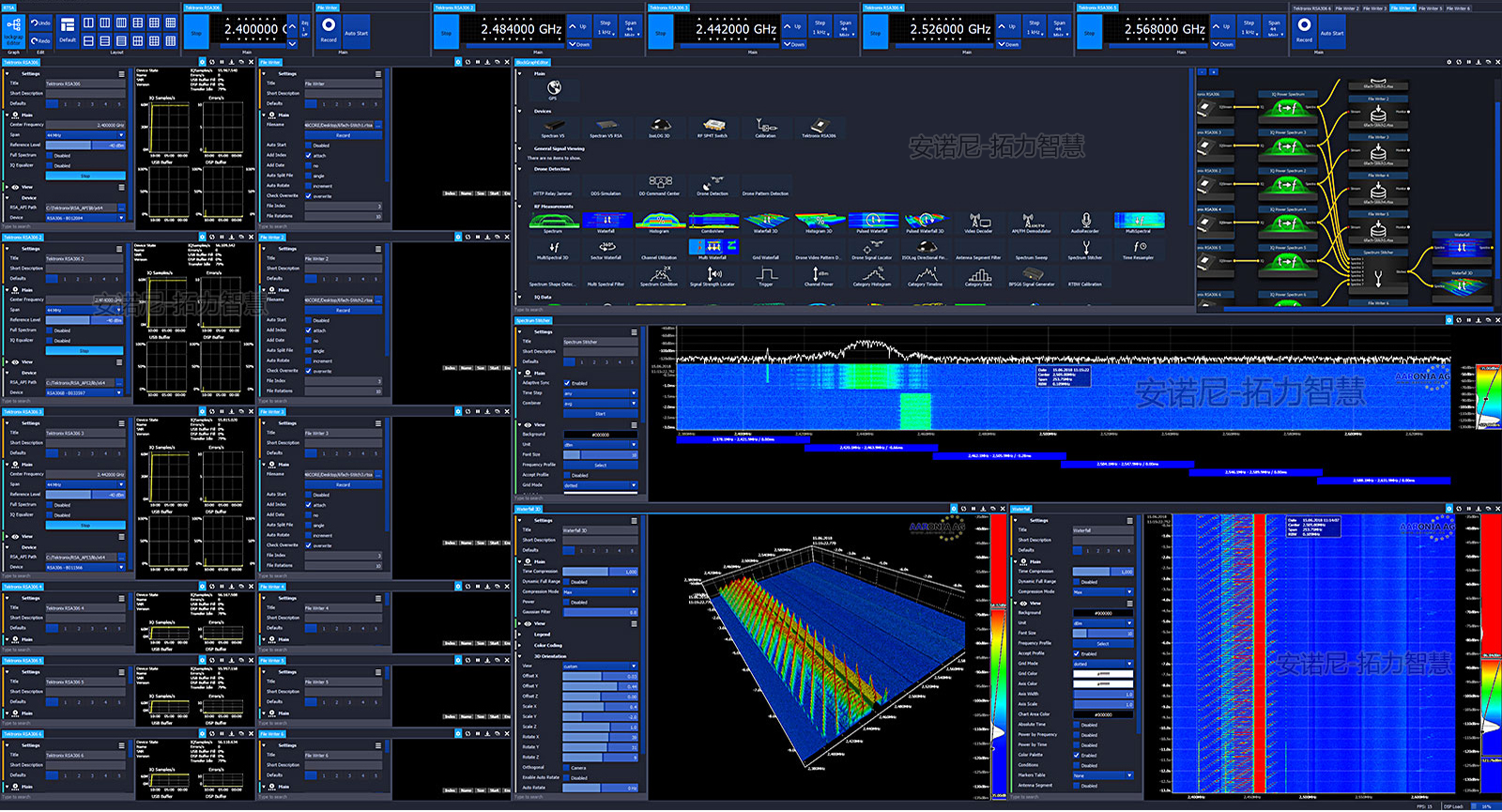Click the Time Compression slider in the Waterfall 3D settings

coord(600,571)
